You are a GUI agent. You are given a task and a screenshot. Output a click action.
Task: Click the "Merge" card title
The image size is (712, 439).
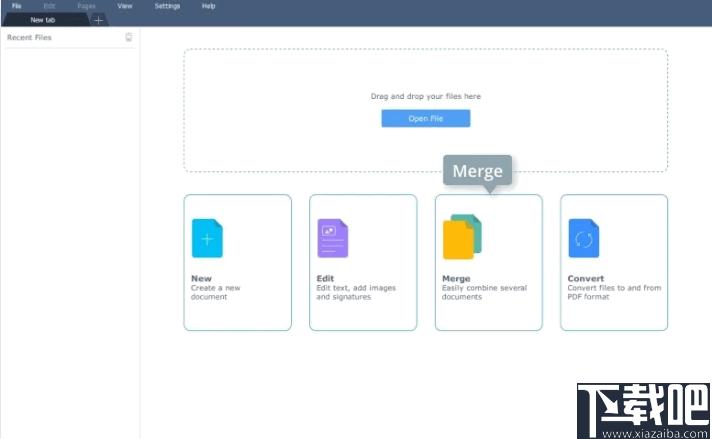(x=456, y=278)
